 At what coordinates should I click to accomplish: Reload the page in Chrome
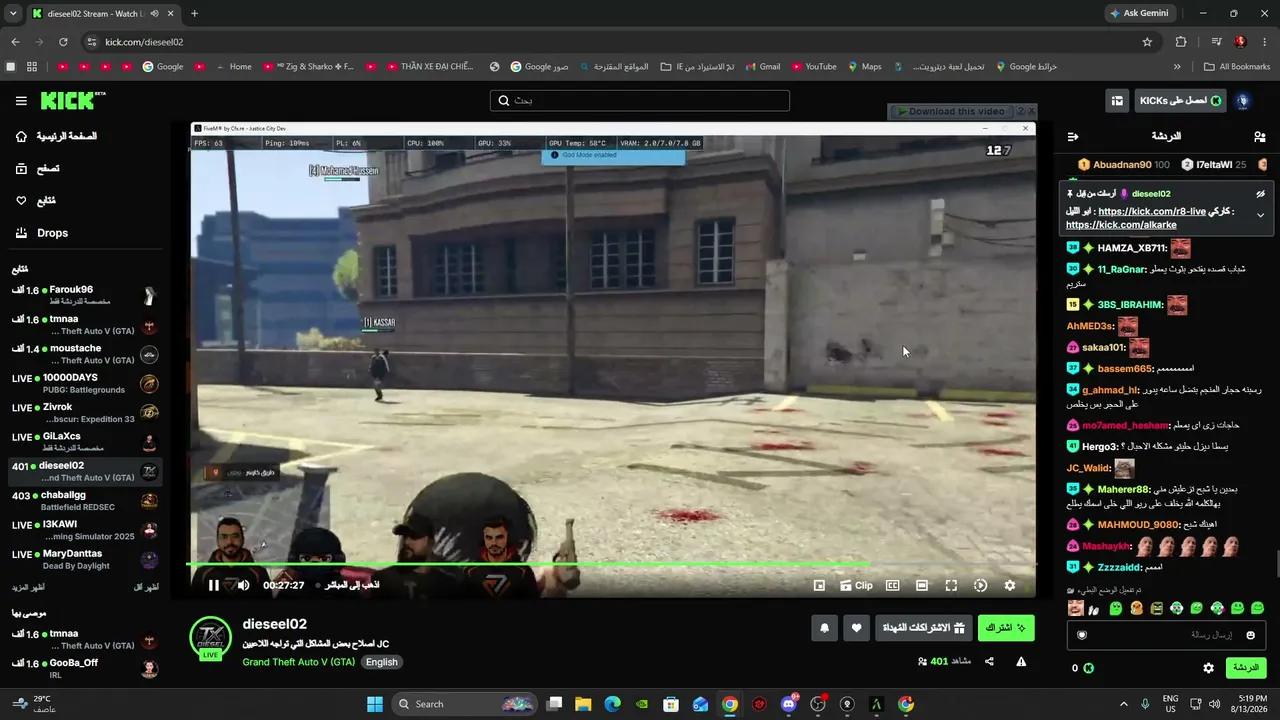63,42
